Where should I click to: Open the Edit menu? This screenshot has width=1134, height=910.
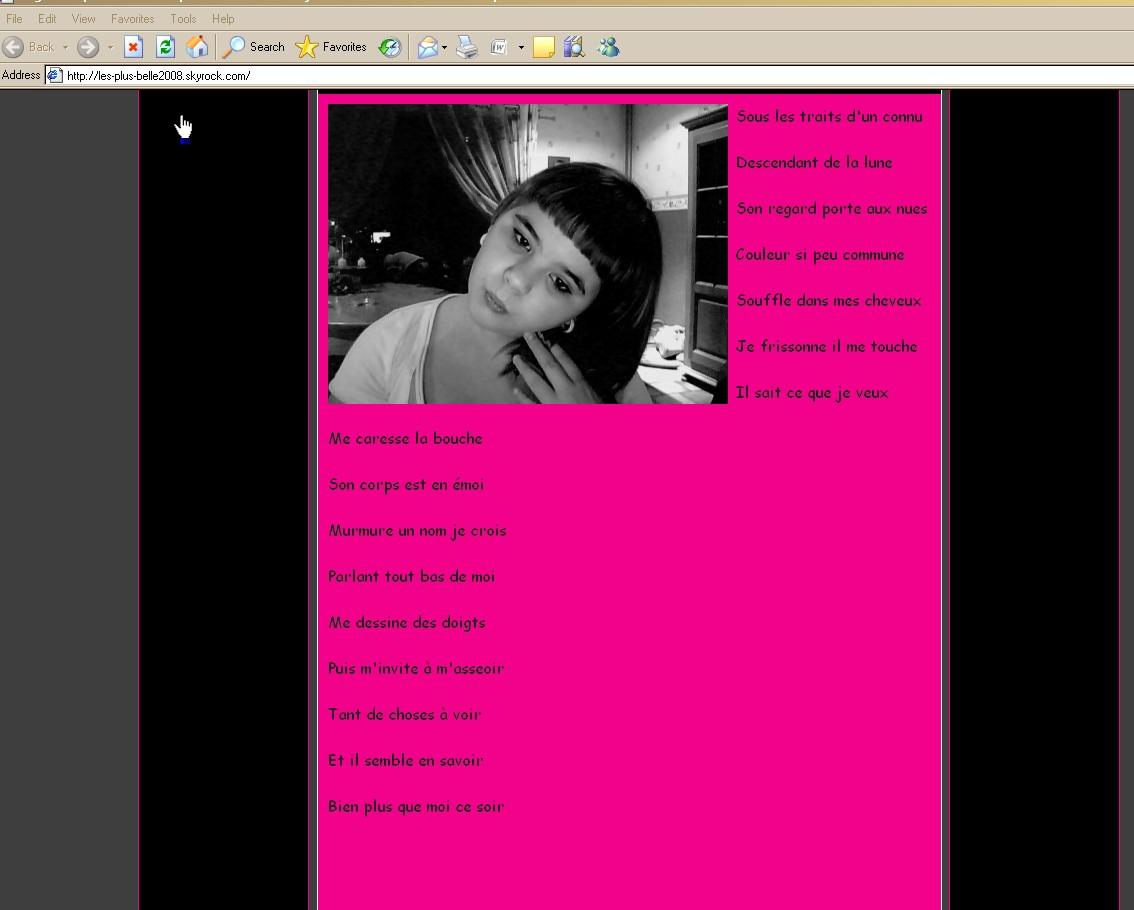tap(47, 19)
